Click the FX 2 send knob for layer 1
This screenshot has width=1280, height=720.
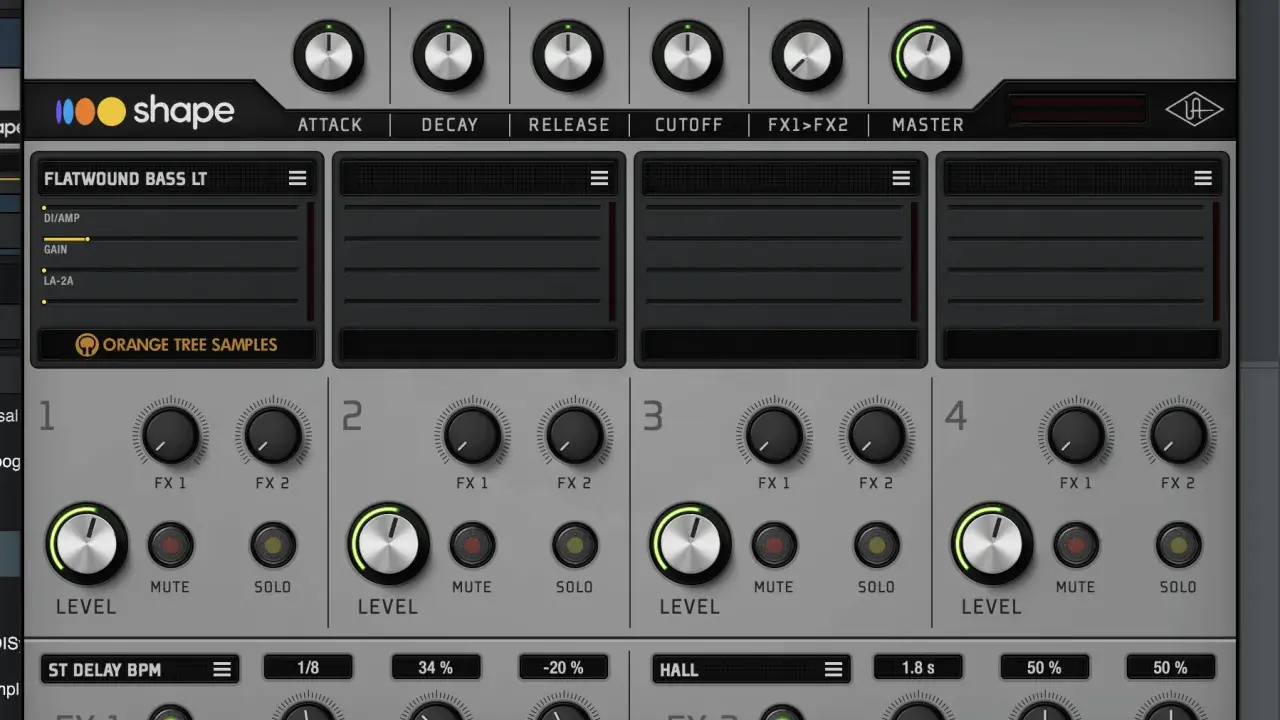273,435
